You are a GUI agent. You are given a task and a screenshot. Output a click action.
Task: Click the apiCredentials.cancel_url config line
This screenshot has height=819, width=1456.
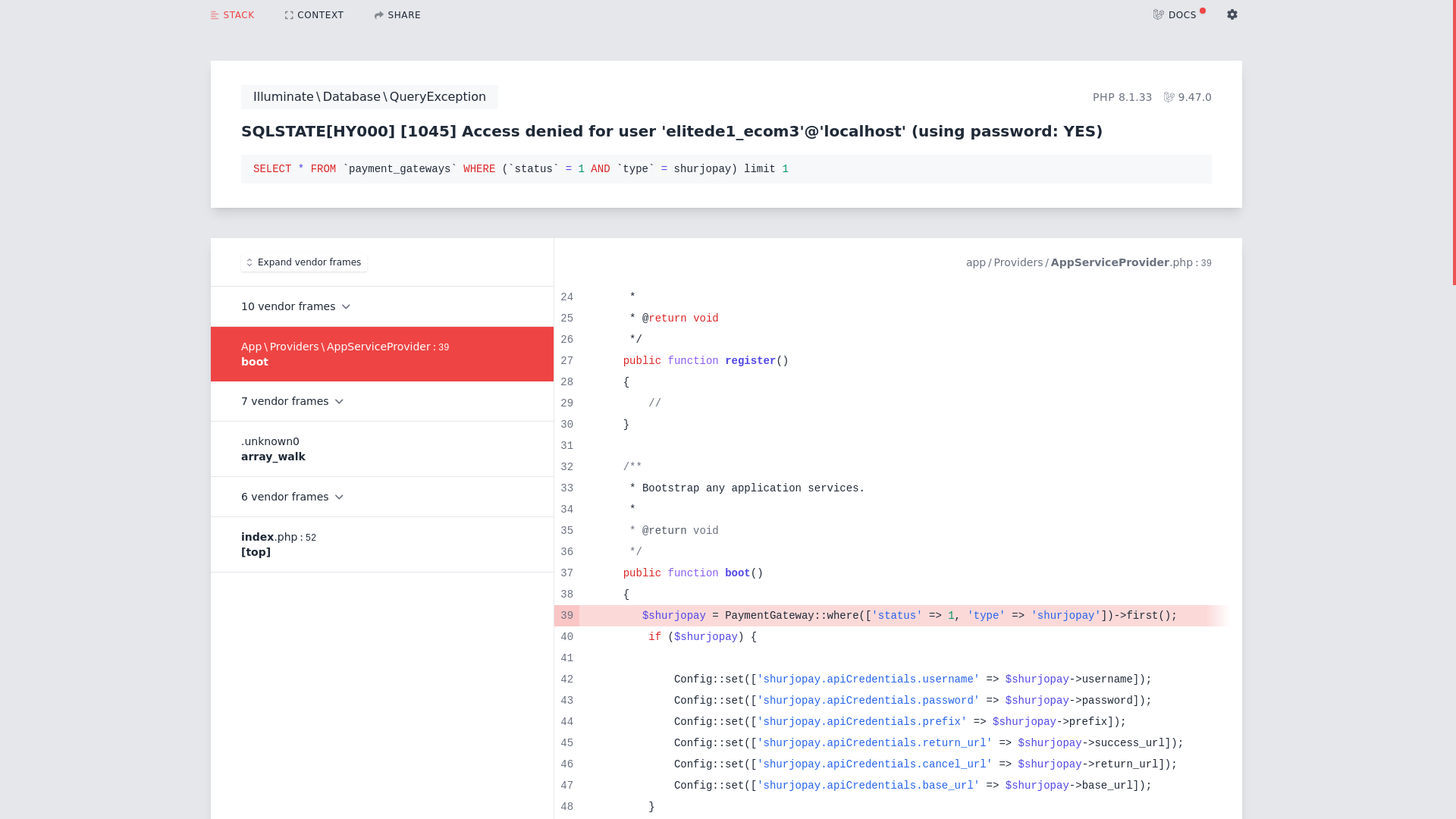pos(925,764)
